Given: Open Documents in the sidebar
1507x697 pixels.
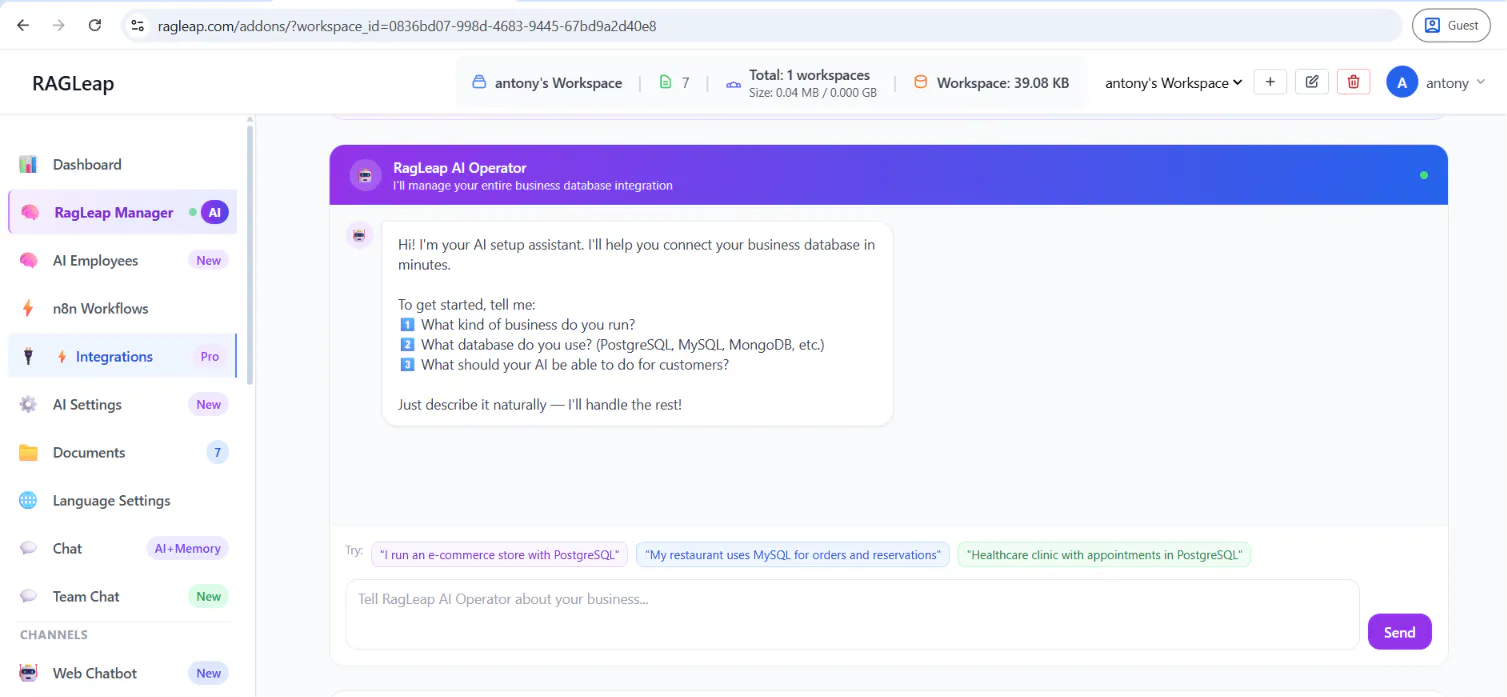Looking at the screenshot, I should [x=122, y=452].
